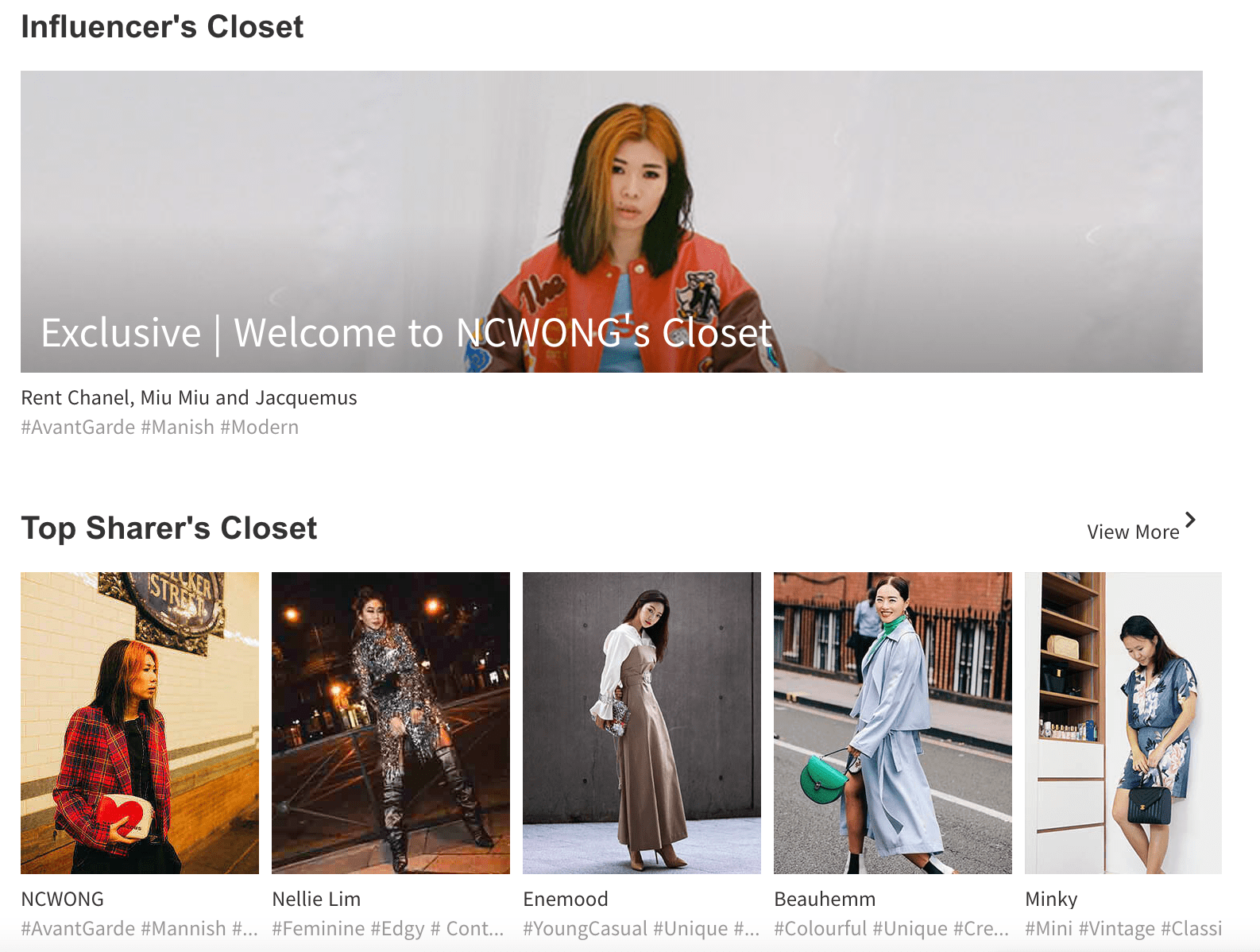Click the Minky sharer name
Viewport: 1260px width, 952px height.
1051,899
